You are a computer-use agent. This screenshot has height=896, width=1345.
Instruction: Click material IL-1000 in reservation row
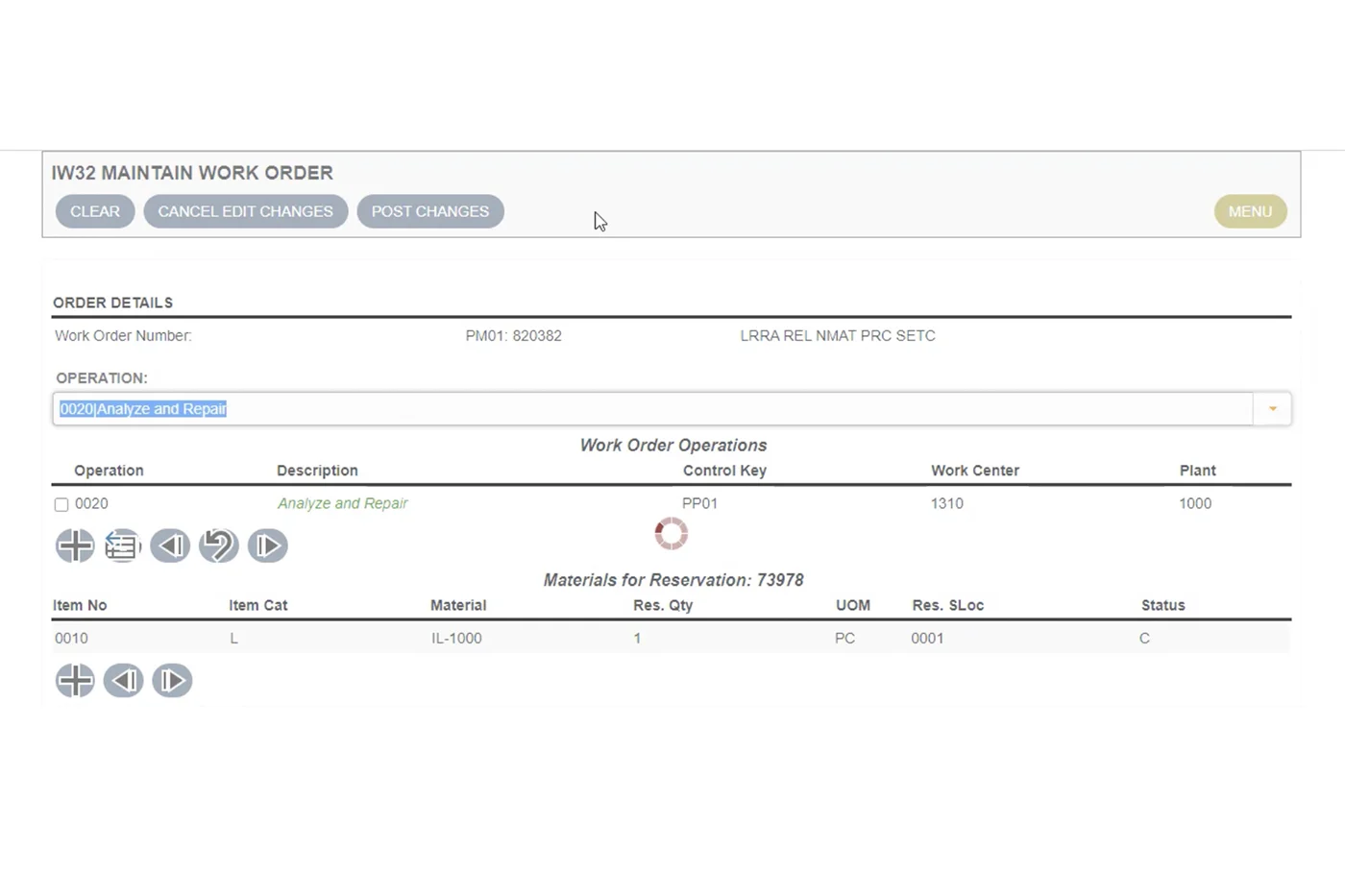(x=456, y=638)
